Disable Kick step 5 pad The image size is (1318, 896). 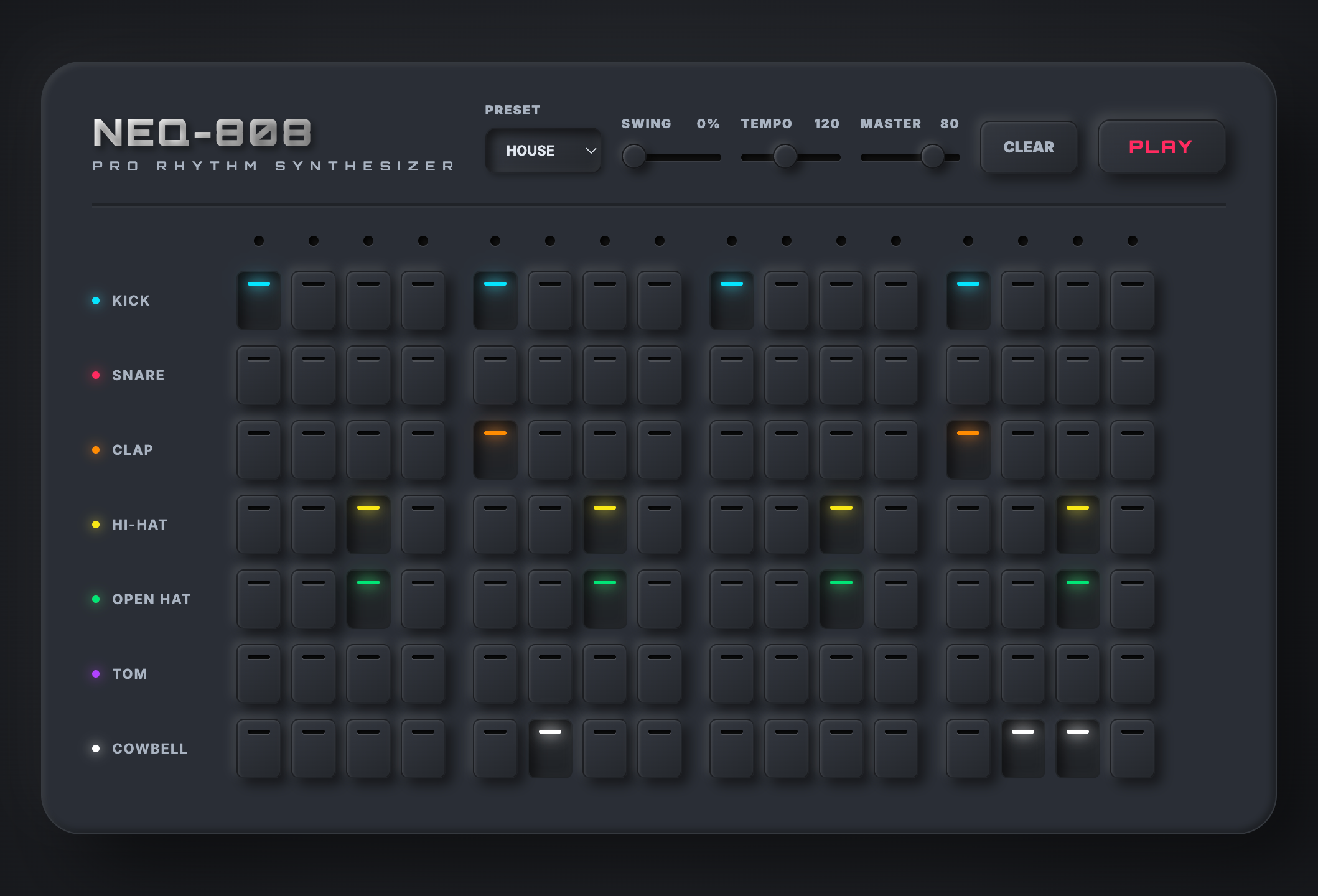click(495, 301)
